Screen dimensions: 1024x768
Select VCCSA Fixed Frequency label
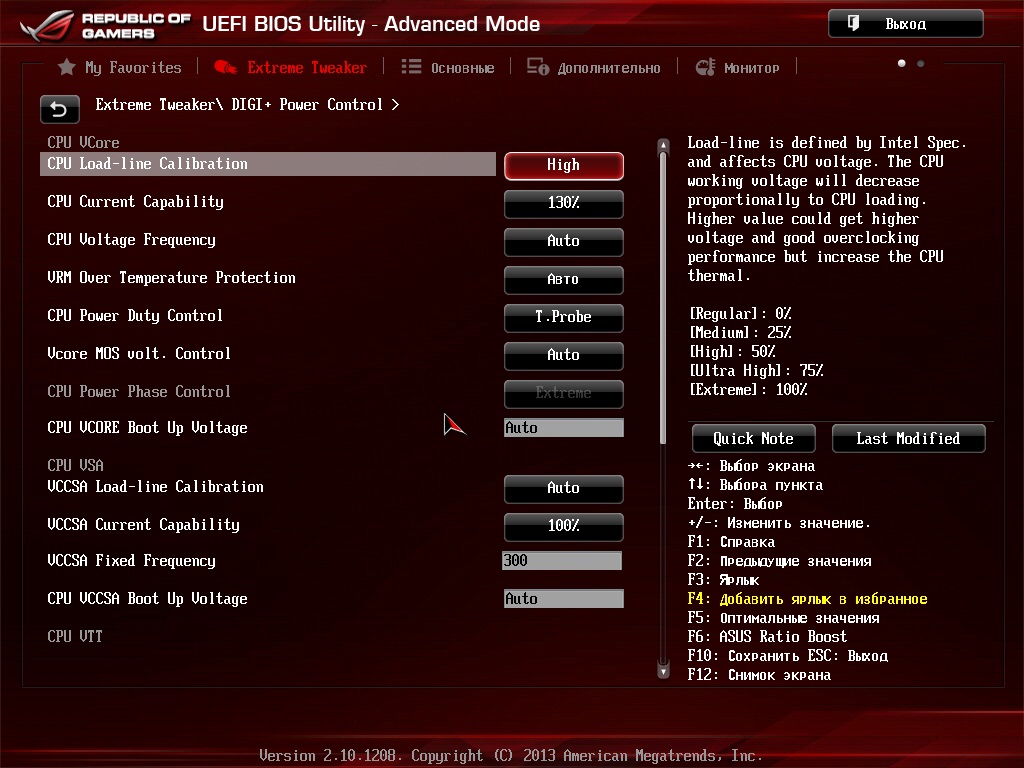point(131,560)
